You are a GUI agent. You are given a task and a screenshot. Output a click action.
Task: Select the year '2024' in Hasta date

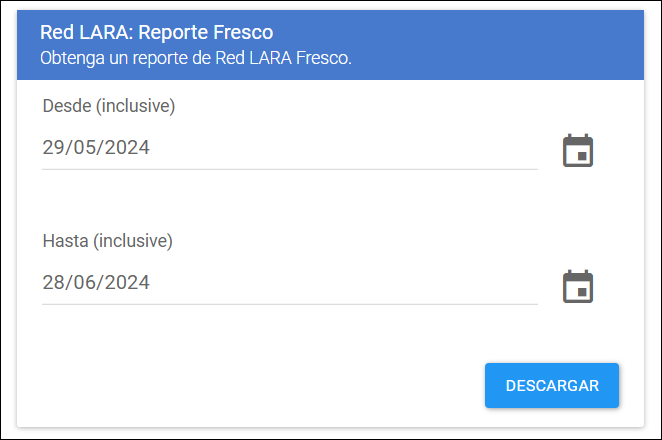tap(127, 282)
